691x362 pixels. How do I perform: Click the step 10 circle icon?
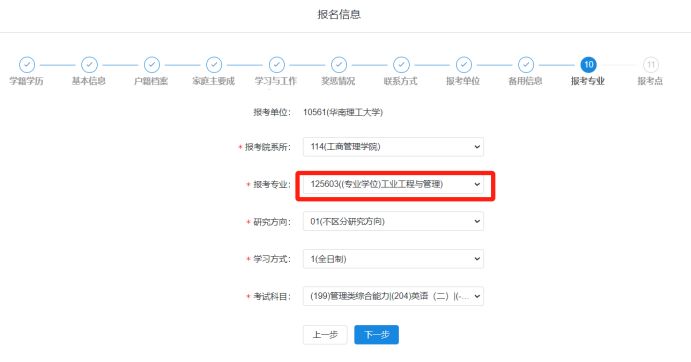tap(588, 65)
